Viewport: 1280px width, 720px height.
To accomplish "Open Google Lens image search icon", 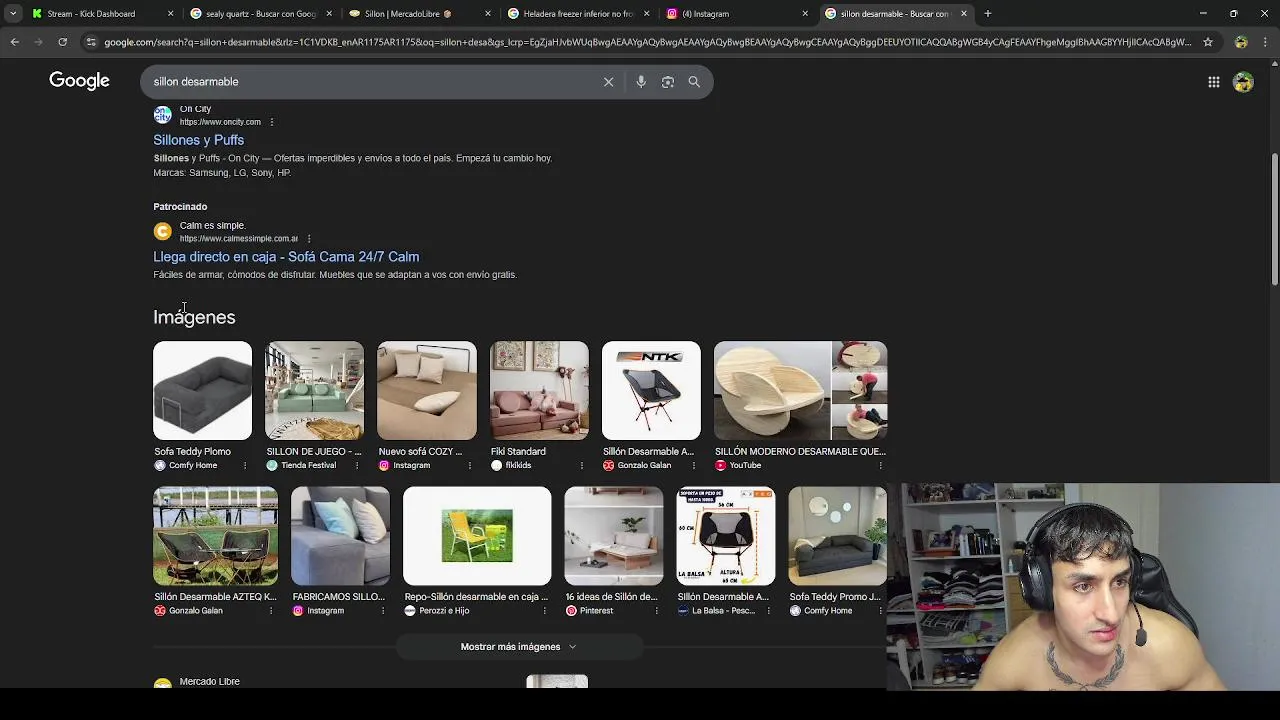I will pyautogui.click(x=668, y=82).
